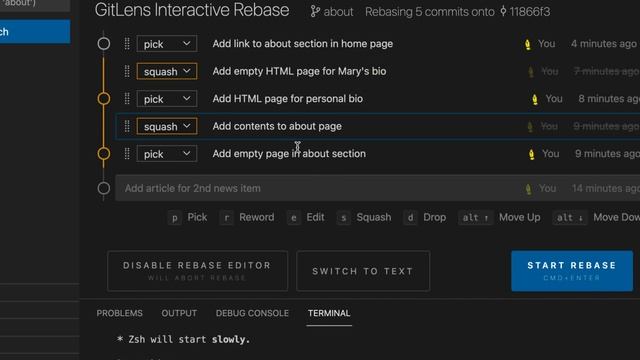640x360 pixels.
Task: Click the graph node of 'Add article for 2nd news item'
Action: (x=104, y=188)
